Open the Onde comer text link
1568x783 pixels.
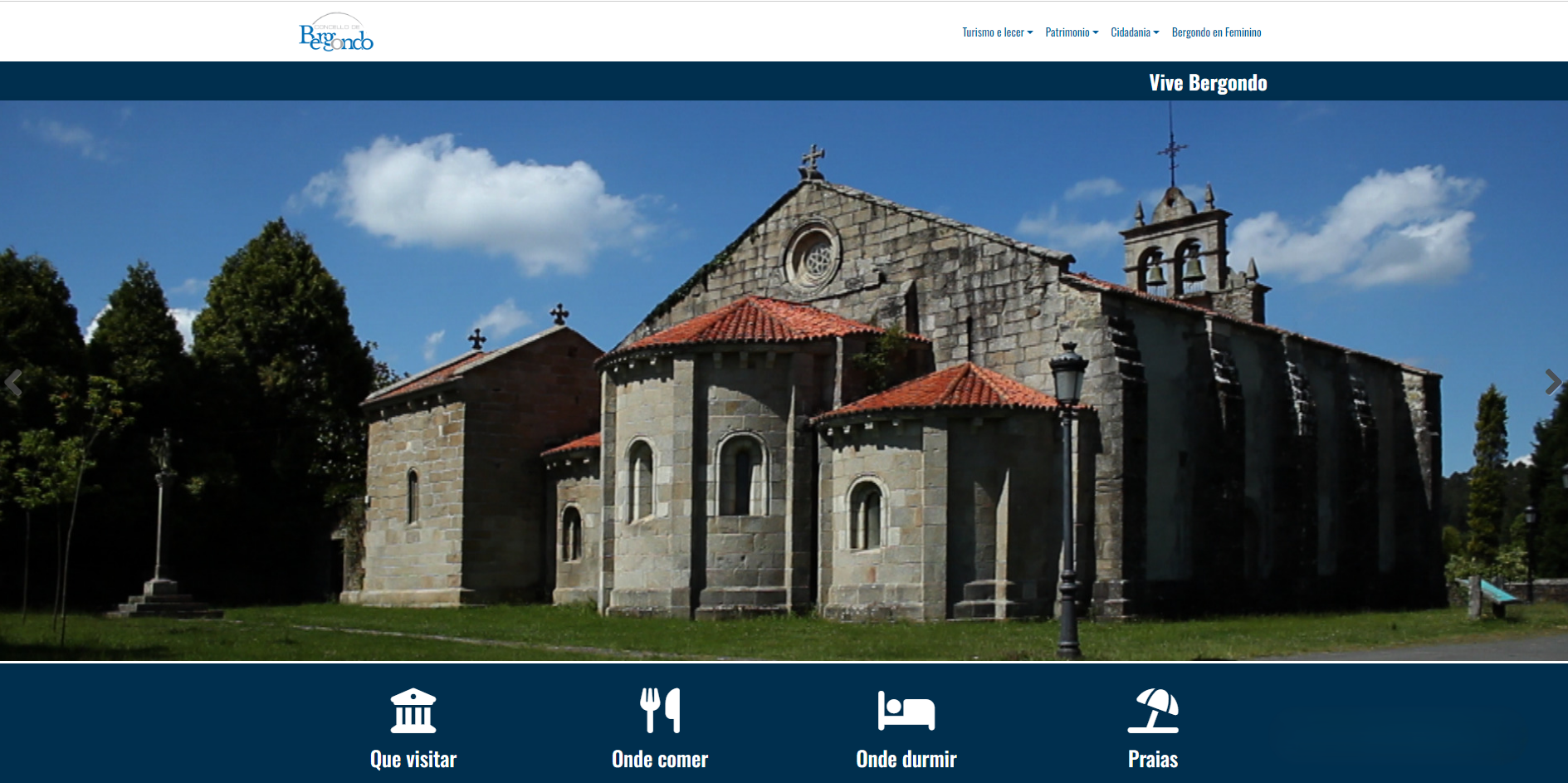coord(660,759)
